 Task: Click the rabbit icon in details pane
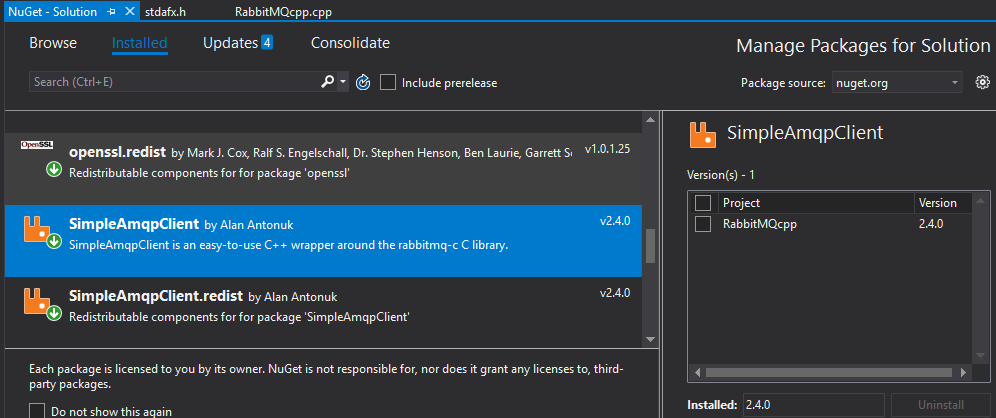click(704, 133)
